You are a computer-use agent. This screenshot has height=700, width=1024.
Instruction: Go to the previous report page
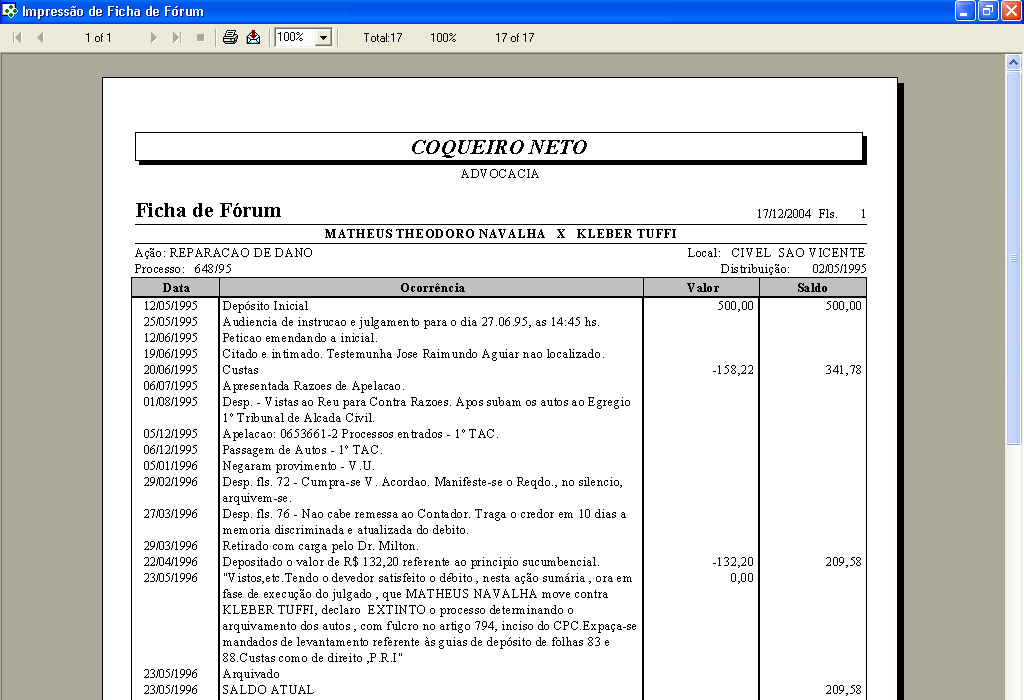(x=40, y=38)
